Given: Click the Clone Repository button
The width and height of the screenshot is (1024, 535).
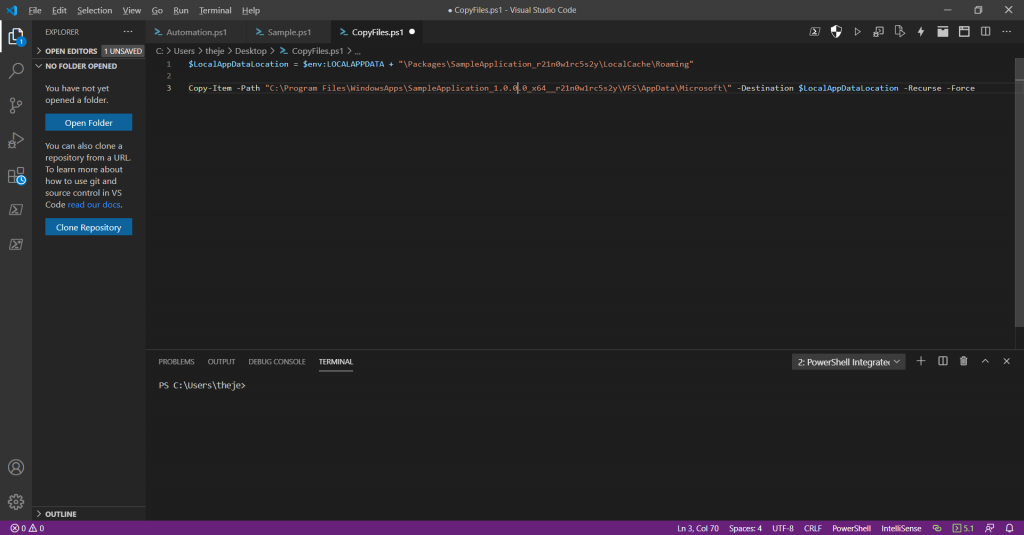Looking at the screenshot, I should [x=88, y=228].
